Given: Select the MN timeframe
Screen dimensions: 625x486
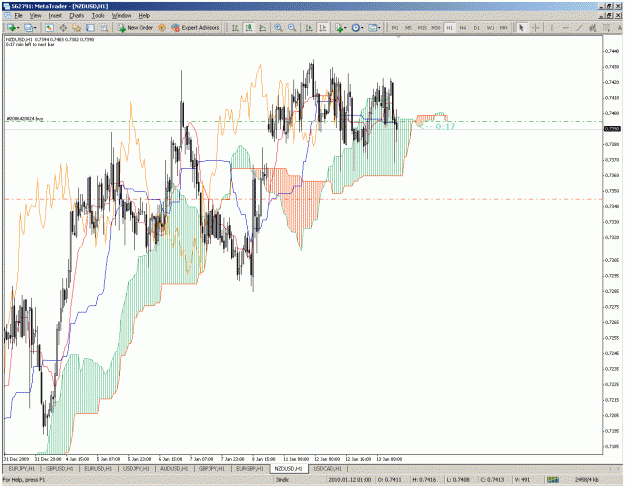Looking at the screenshot, I should click(504, 28).
